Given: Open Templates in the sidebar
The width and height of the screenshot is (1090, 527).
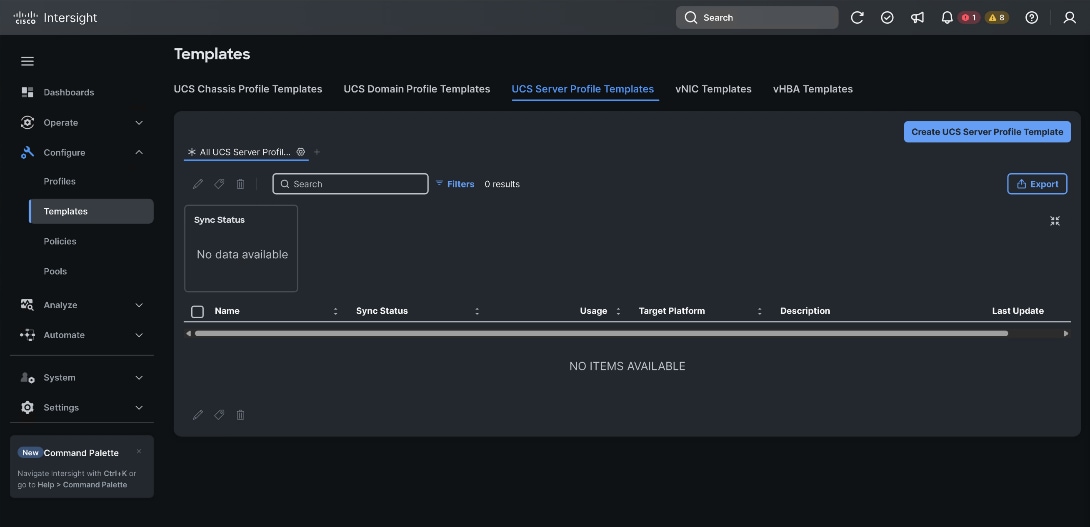Looking at the screenshot, I should [91, 211].
